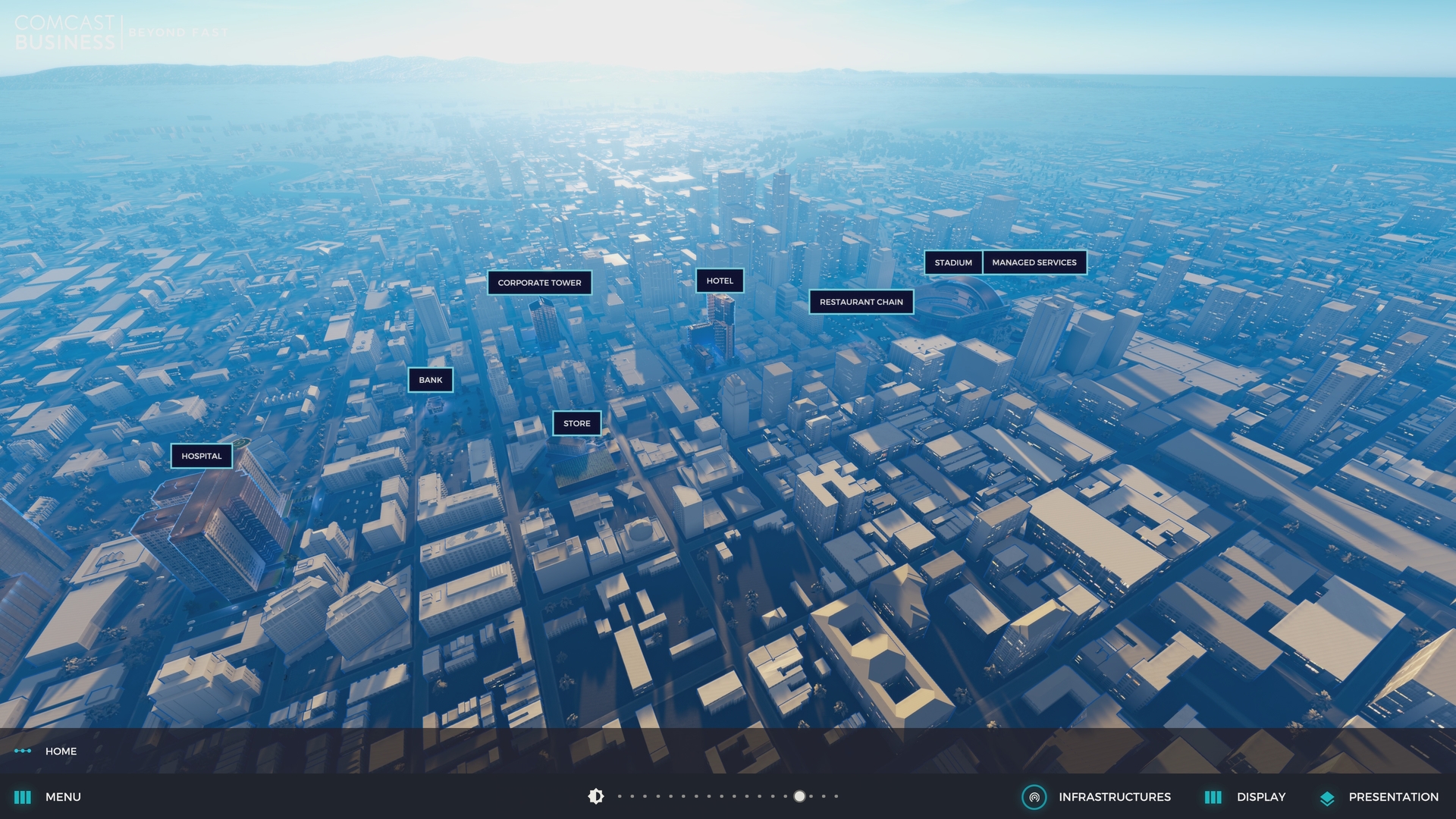The image size is (1456, 819).
Task: Click the MANAGED SERVICES label
Action: (x=1034, y=262)
